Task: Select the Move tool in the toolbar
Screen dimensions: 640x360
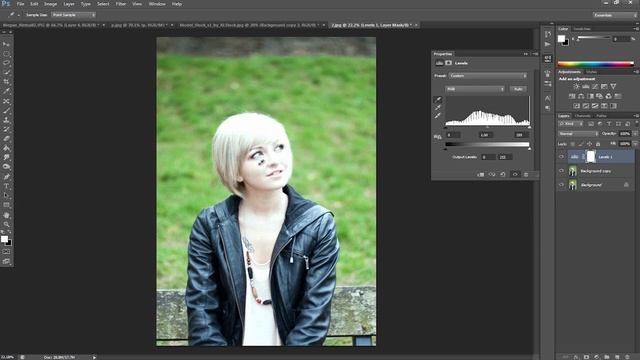Action: (x=6, y=44)
